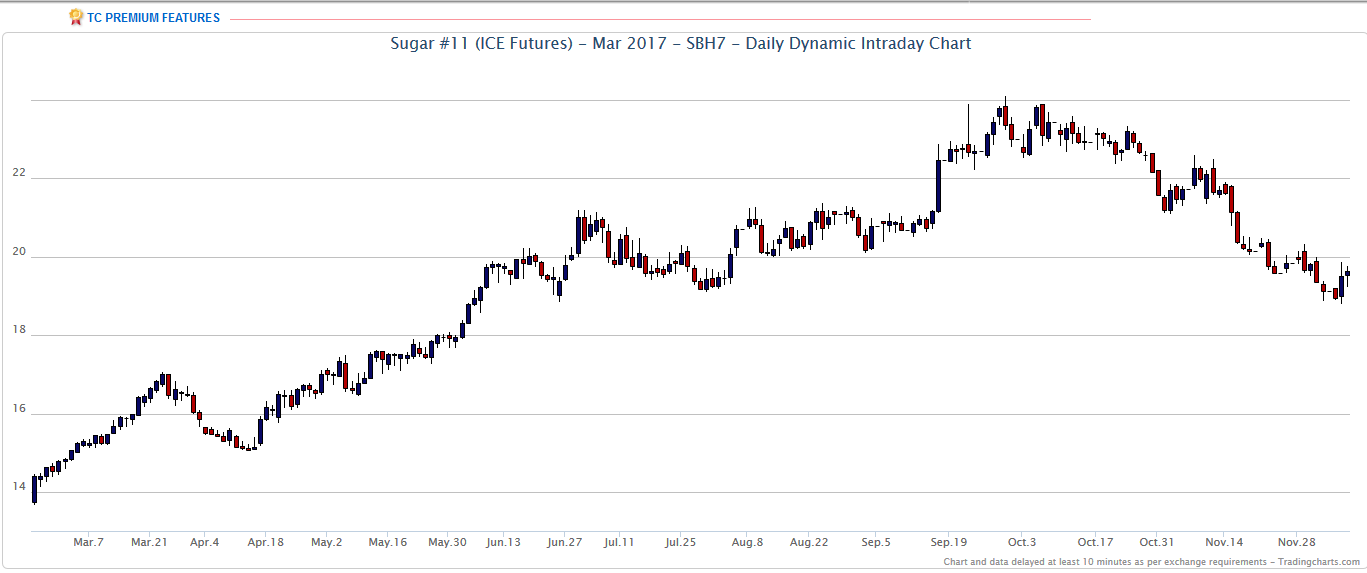Click the Tradingcharts.com delayed-data notice

pyautogui.click(x=1151, y=562)
